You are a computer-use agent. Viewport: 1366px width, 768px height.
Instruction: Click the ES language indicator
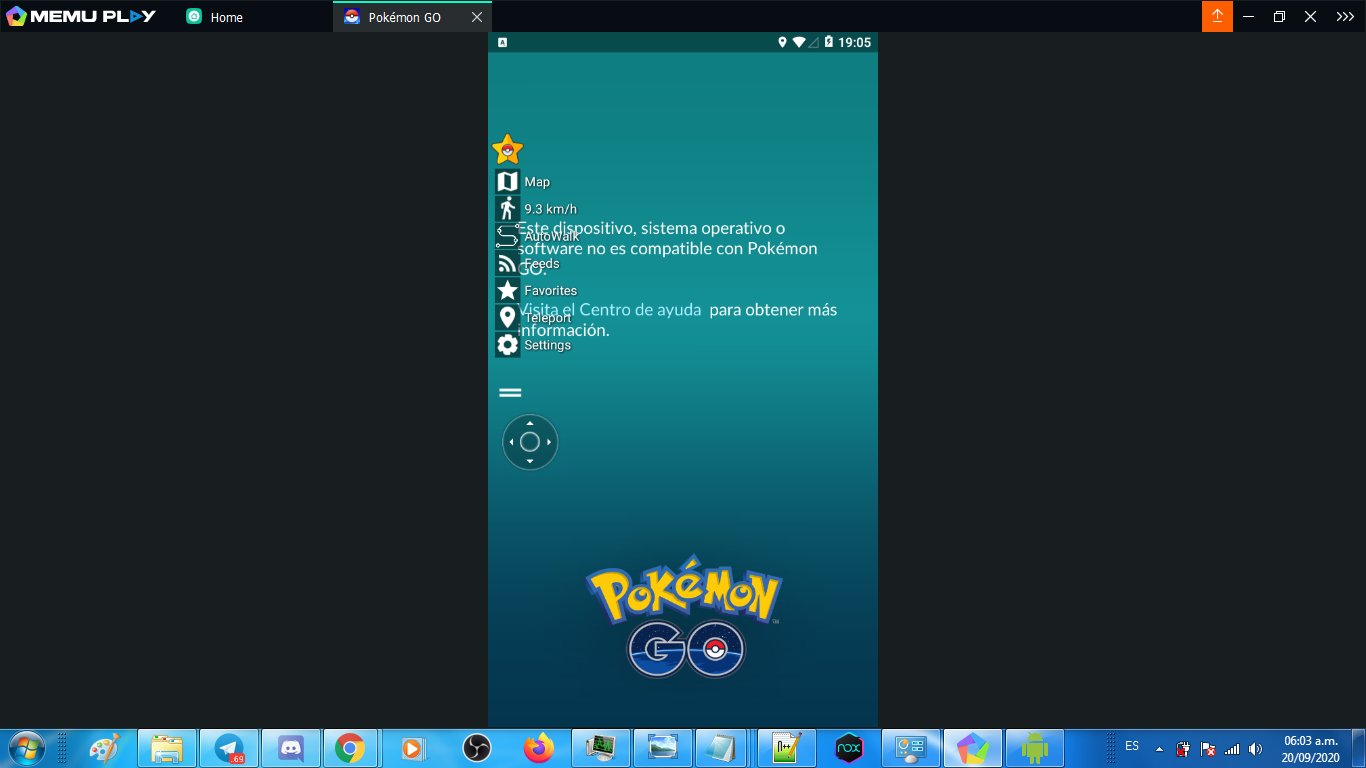pyautogui.click(x=1132, y=746)
